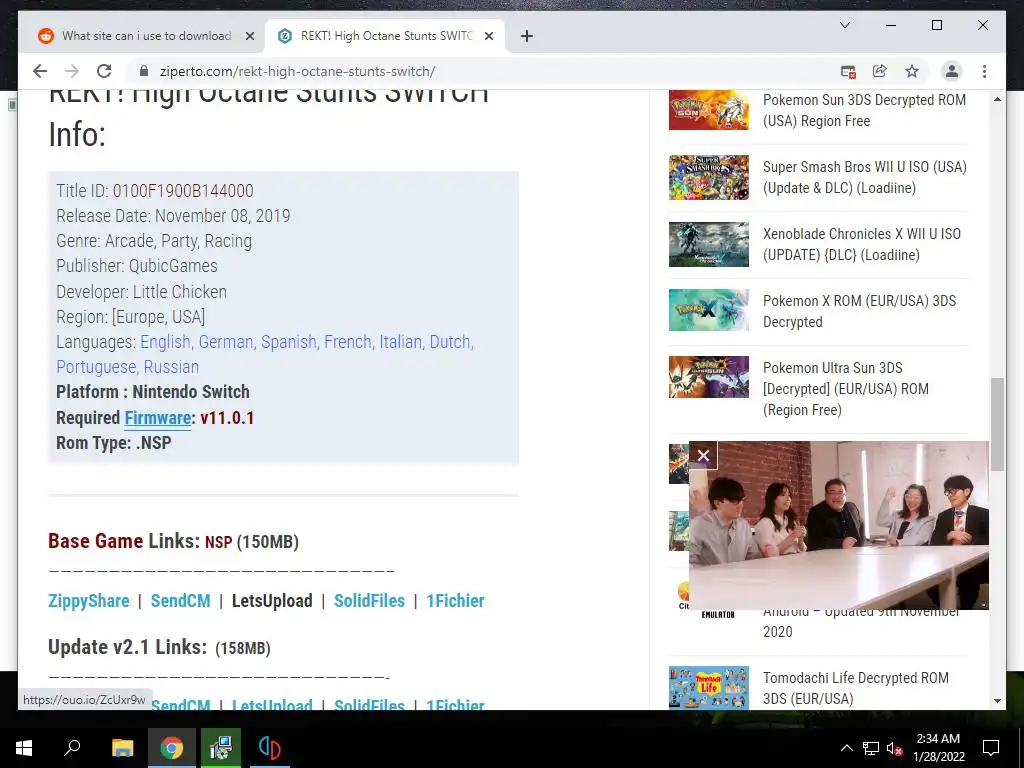The width and height of the screenshot is (1024, 768).
Task: Click the Dutch language link
Action: click(x=451, y=342)
